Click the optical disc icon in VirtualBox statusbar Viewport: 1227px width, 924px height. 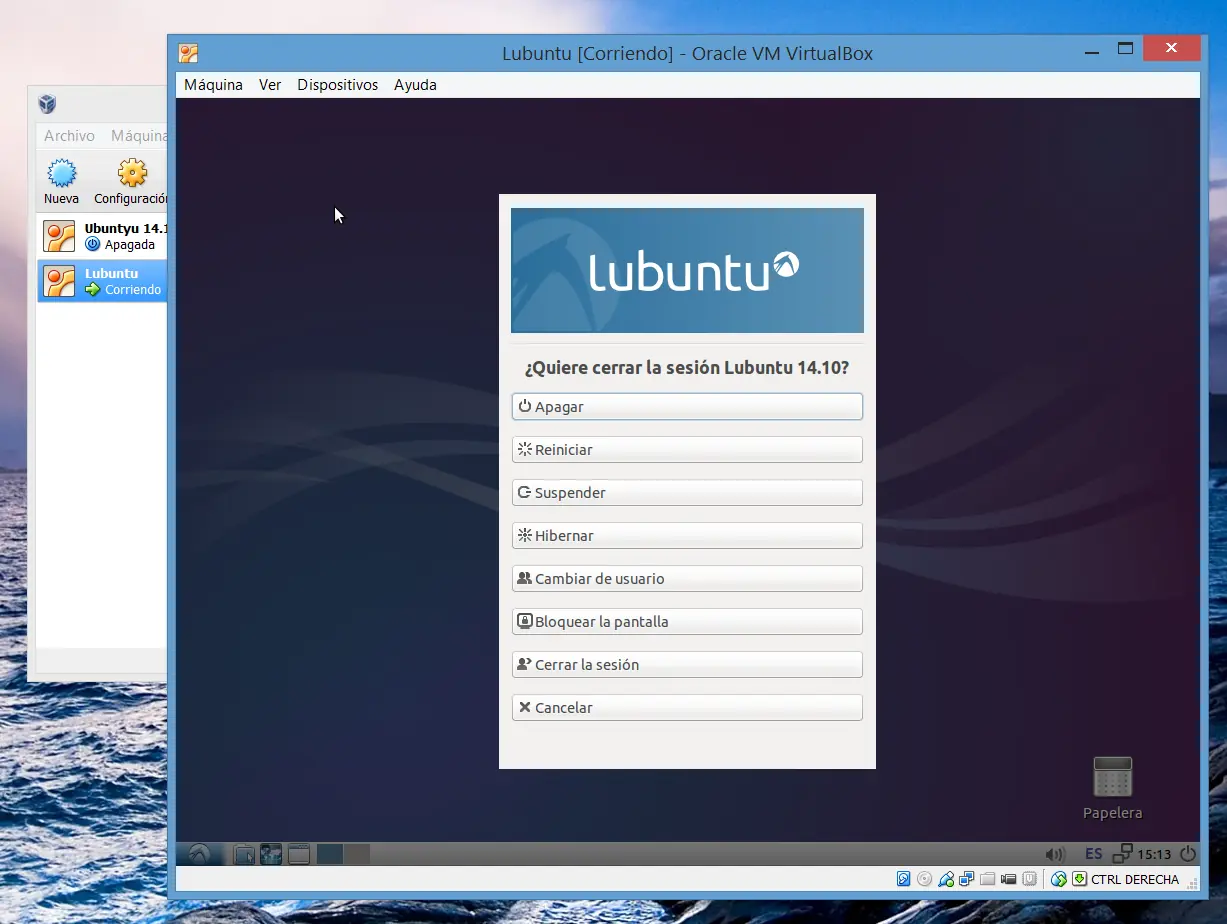click(x=924, y=878)
